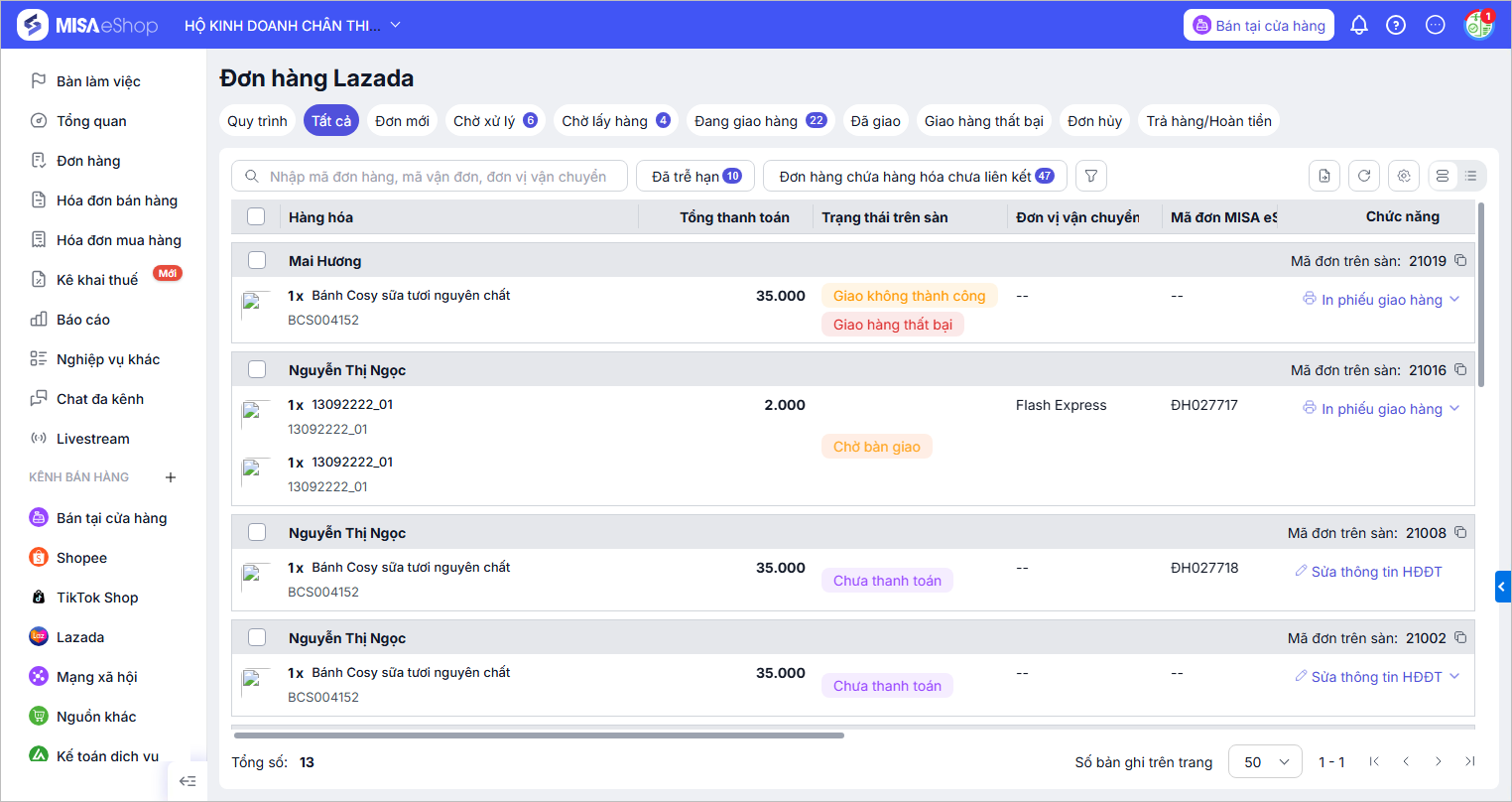
Task: Expand the store name dropdown
Action: tap(395, 26)
